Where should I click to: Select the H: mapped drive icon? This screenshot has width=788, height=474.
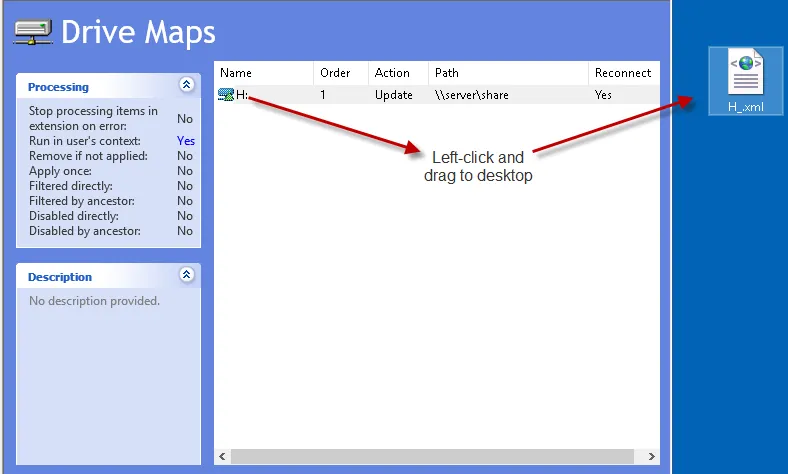coord(227,95)
